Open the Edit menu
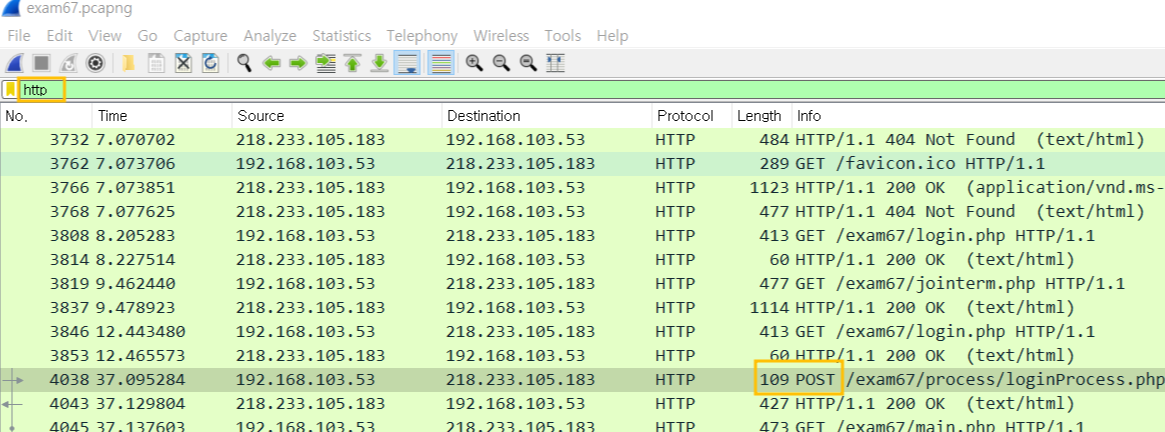Screen dimensions: 1165x432 coord(59,36)
